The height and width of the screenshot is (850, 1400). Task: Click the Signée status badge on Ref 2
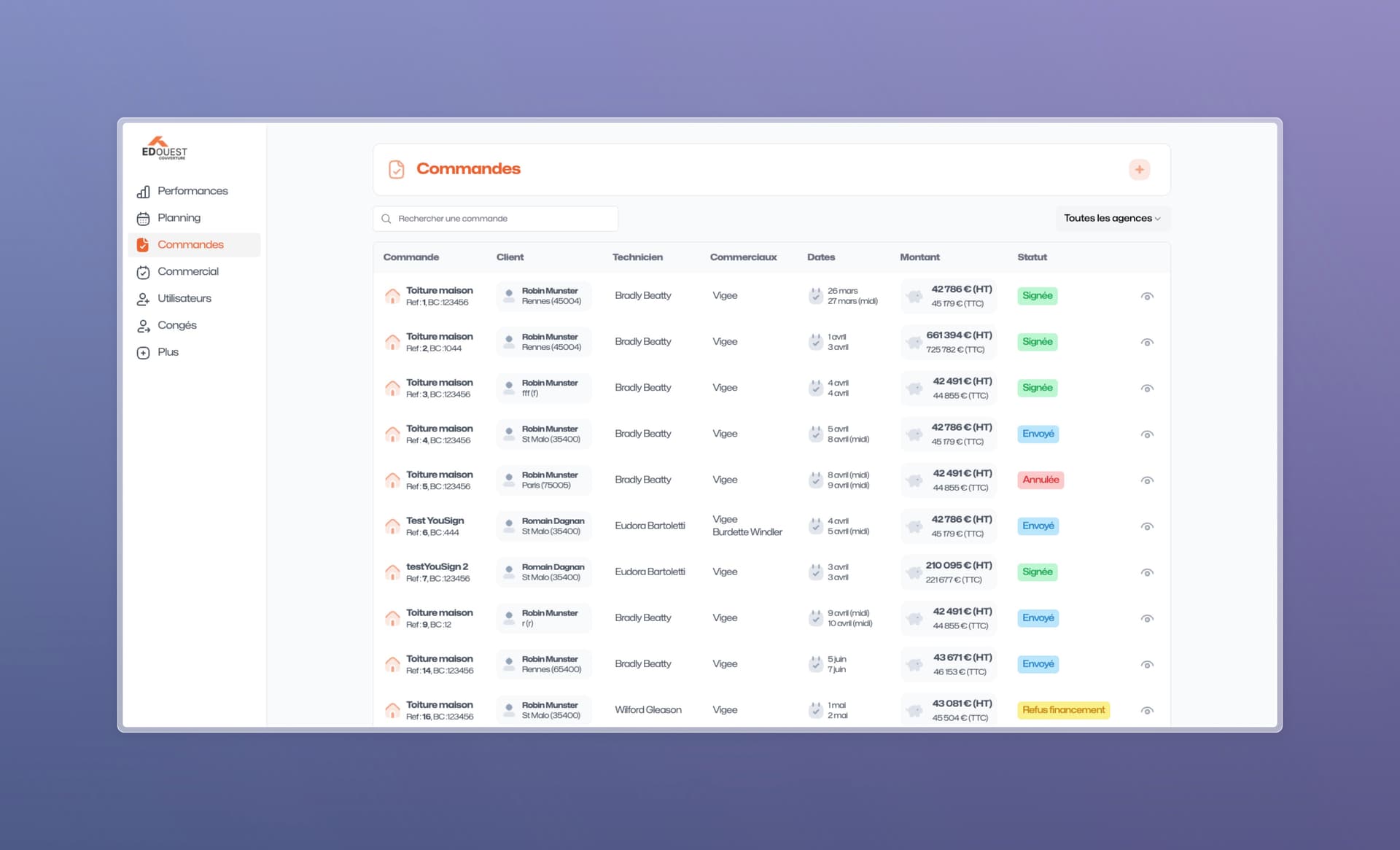[x=1037, y=342]
